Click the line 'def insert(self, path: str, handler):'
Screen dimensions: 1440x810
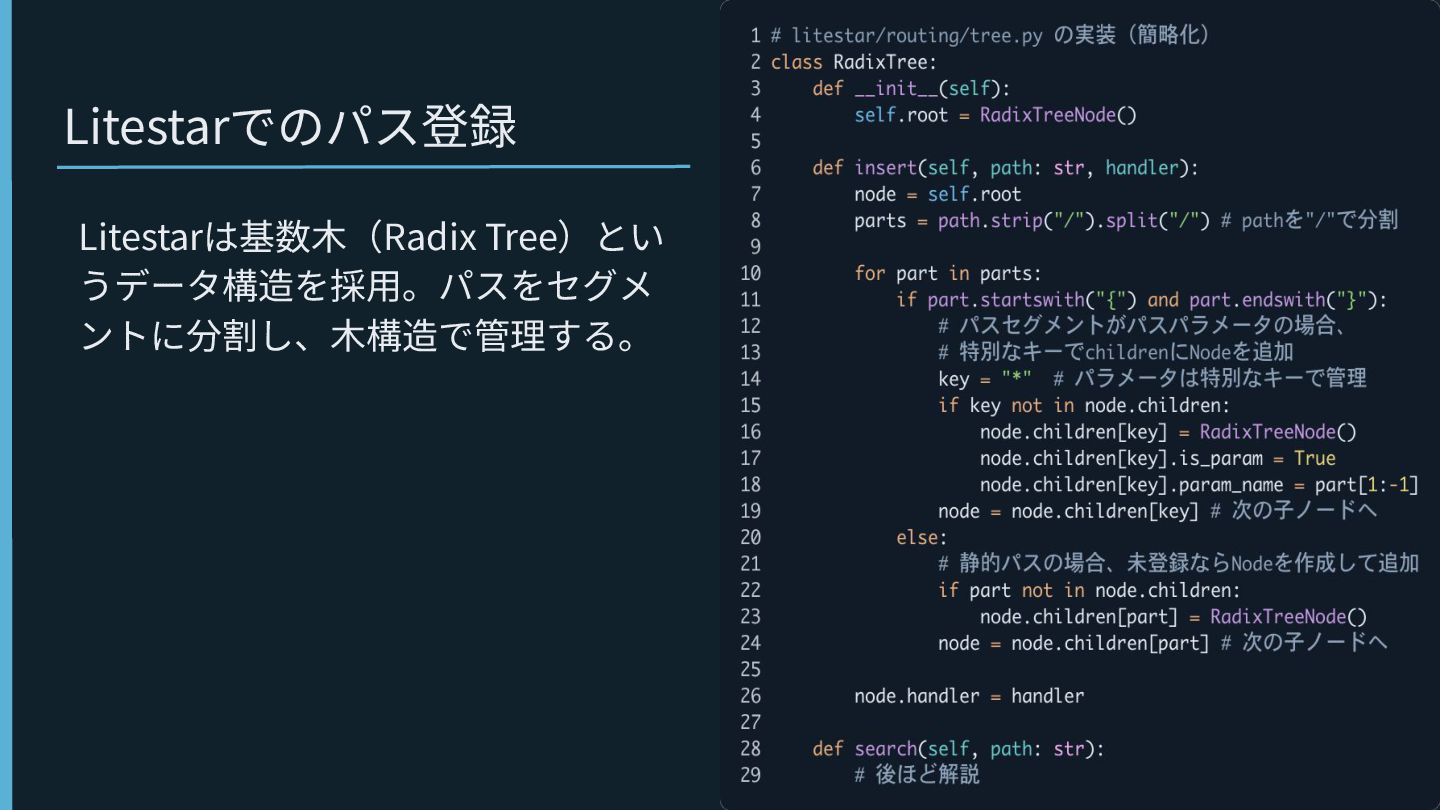click(1005, 168)
